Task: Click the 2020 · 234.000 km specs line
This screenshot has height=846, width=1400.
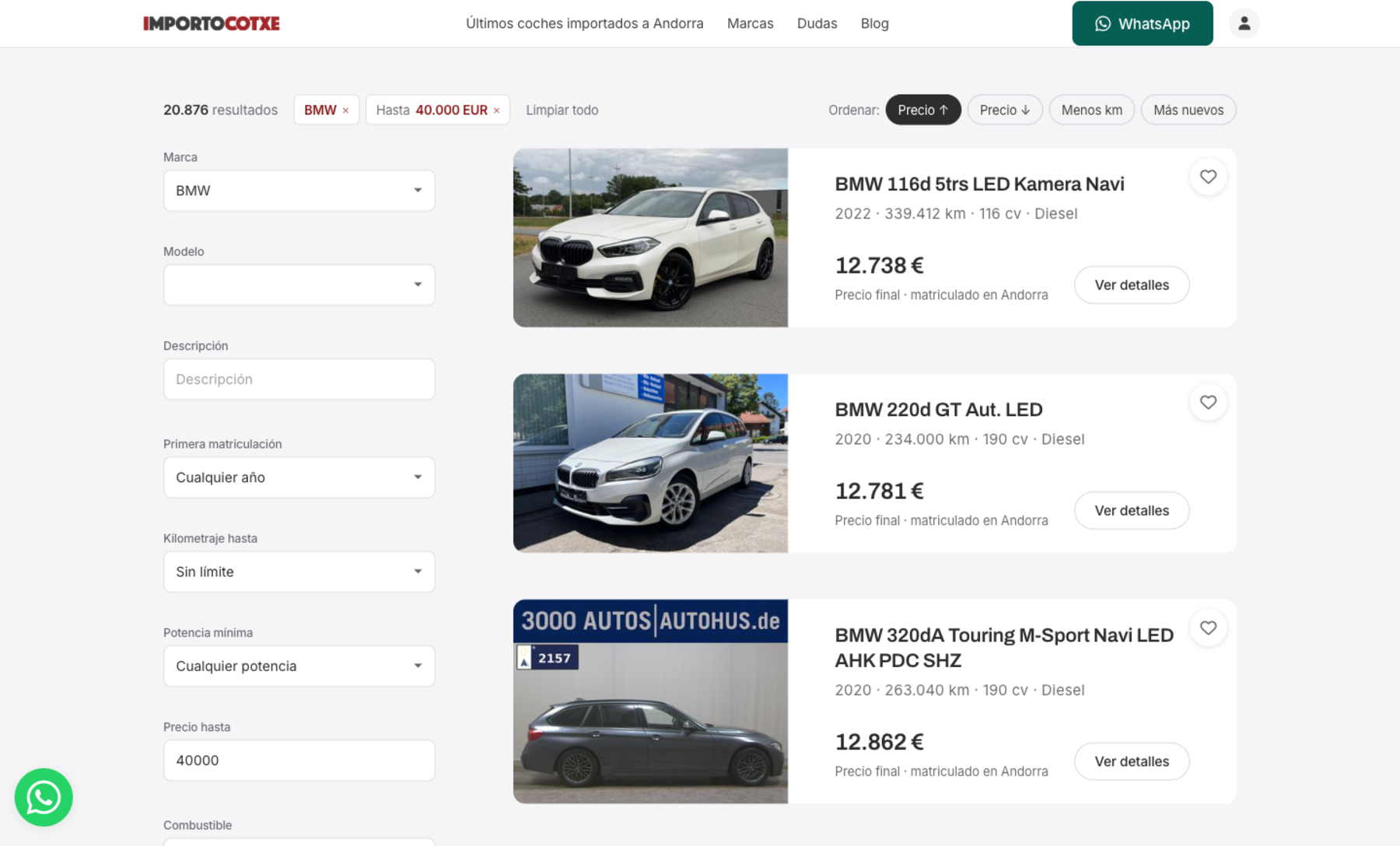Action: [x=960, y=439]
